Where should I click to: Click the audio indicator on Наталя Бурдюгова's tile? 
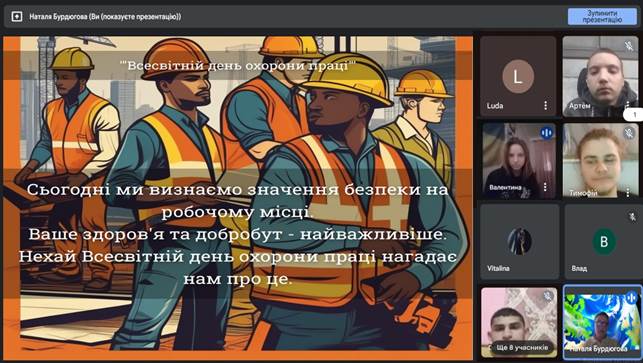[631, 297]
